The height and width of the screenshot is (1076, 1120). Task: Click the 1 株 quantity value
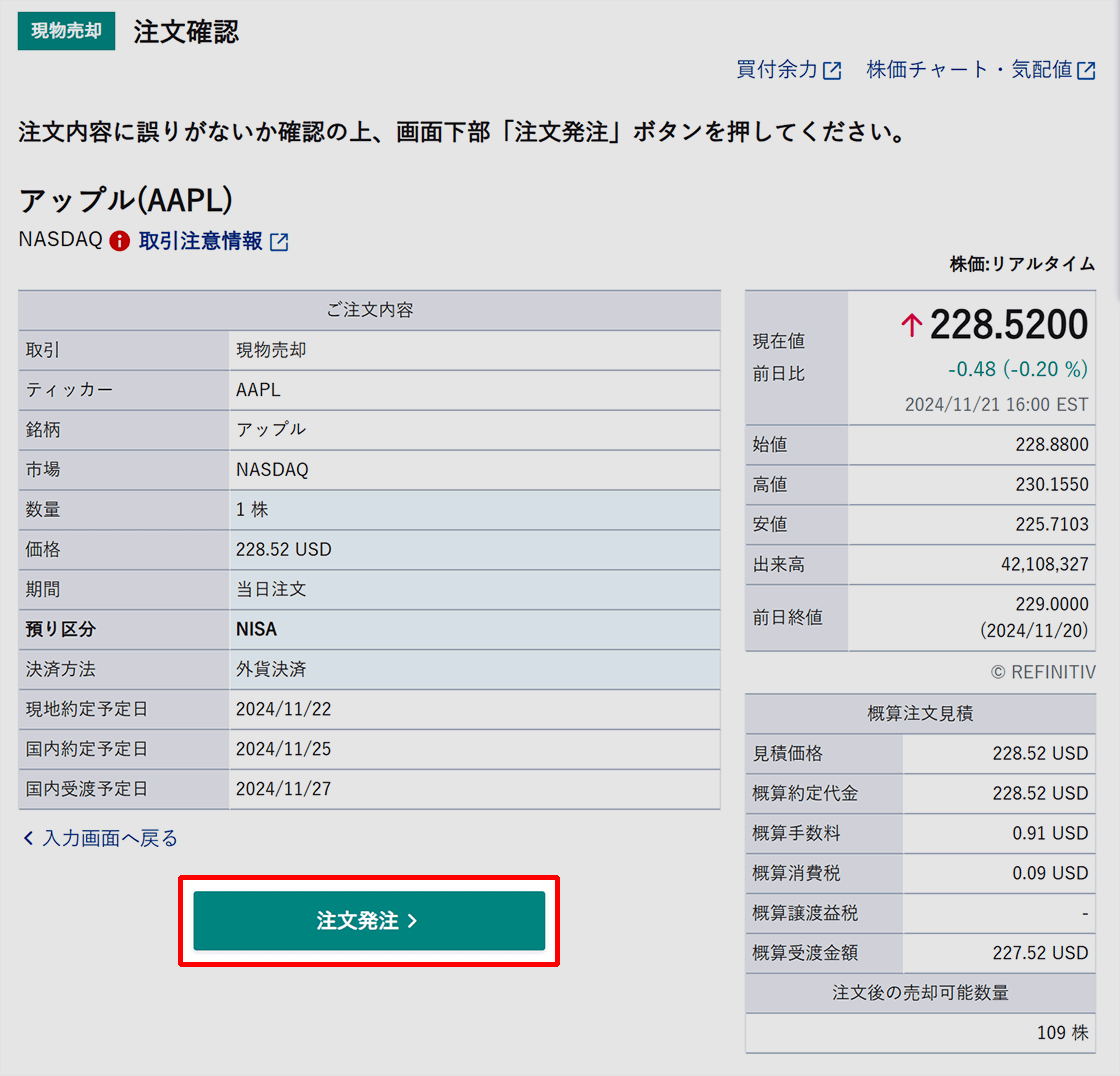coord(252,509)
